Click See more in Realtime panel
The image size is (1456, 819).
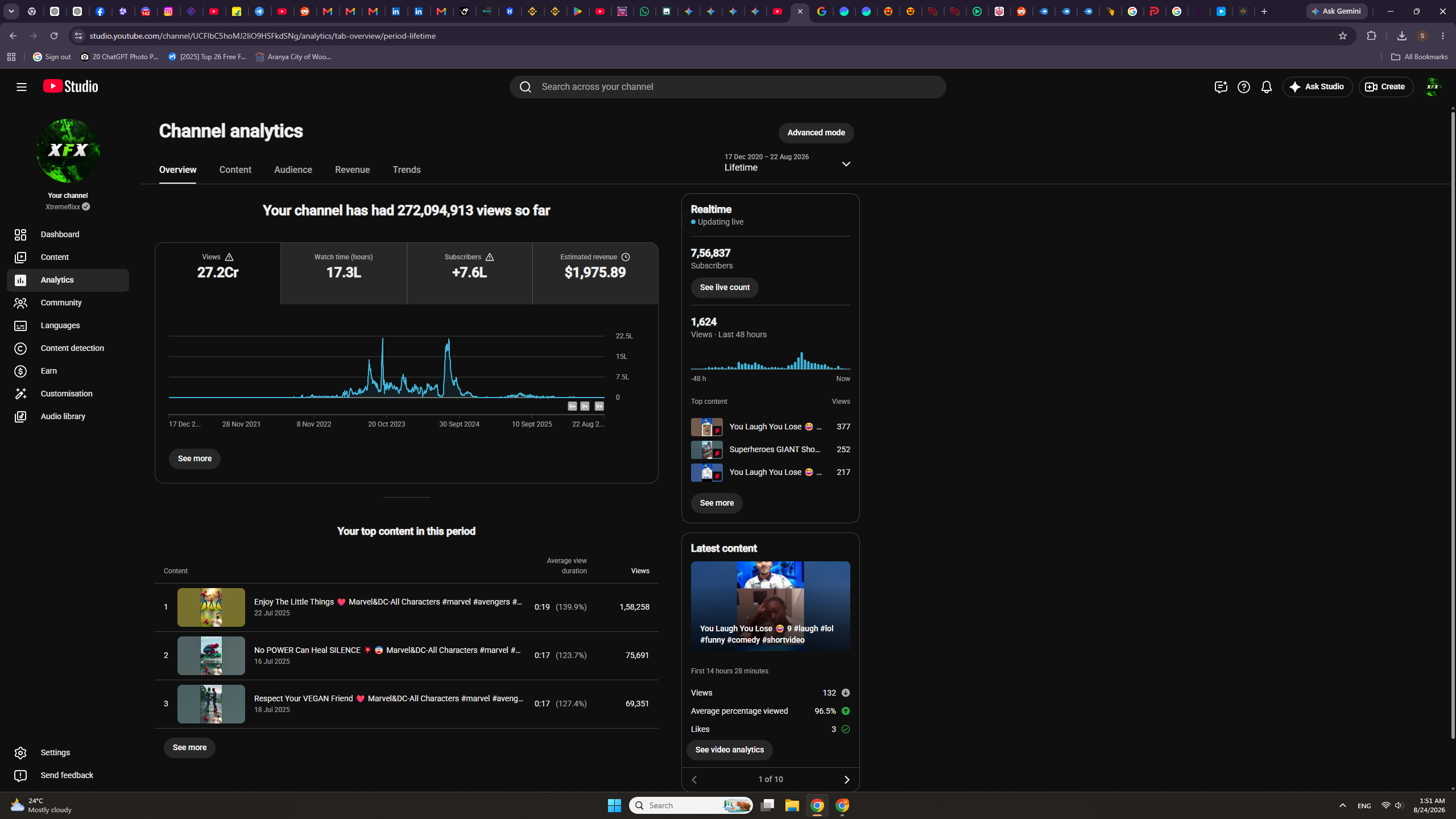(x=717, y=503)
